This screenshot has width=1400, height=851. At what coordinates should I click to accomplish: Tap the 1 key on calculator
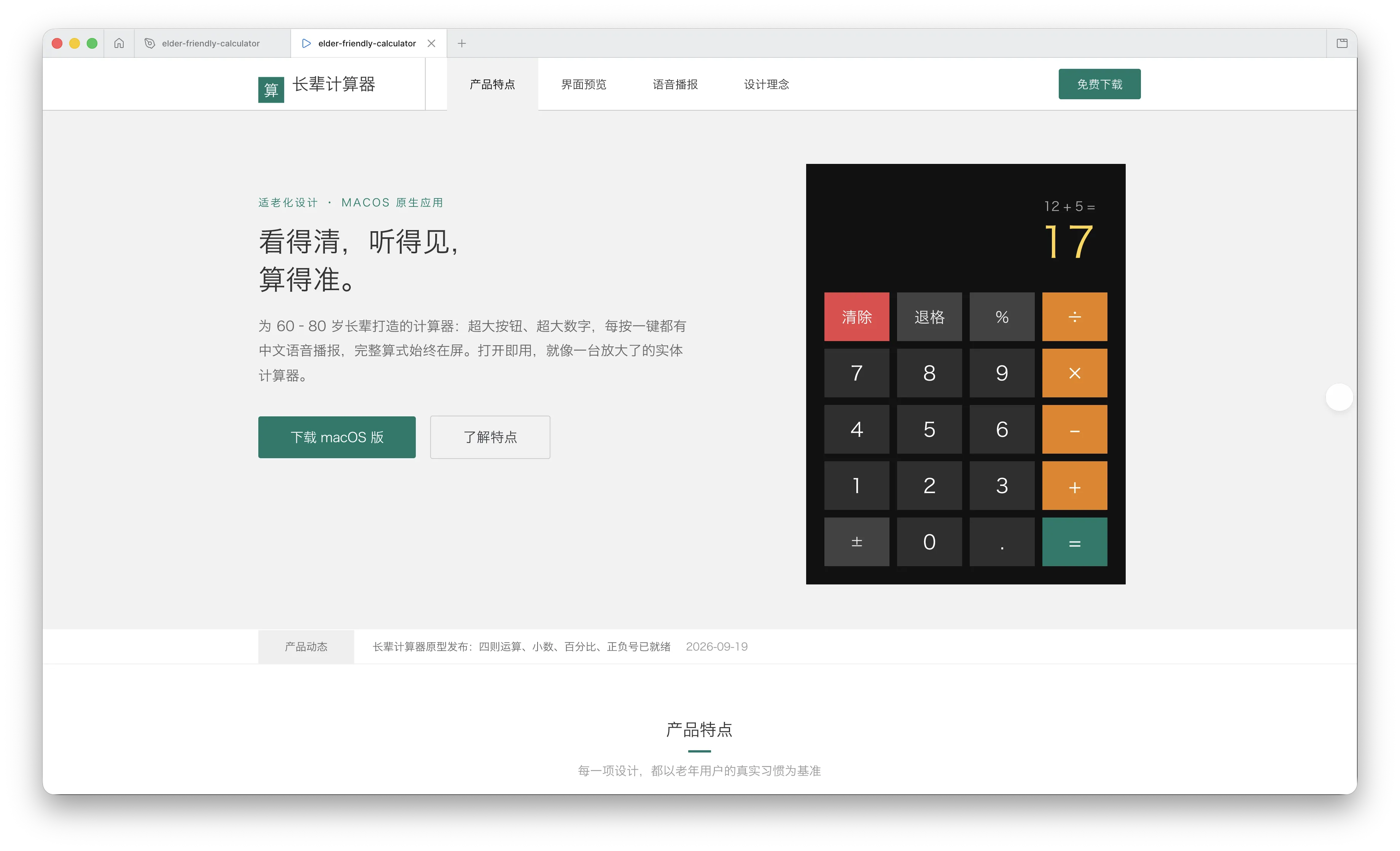[x=856, y=485]
